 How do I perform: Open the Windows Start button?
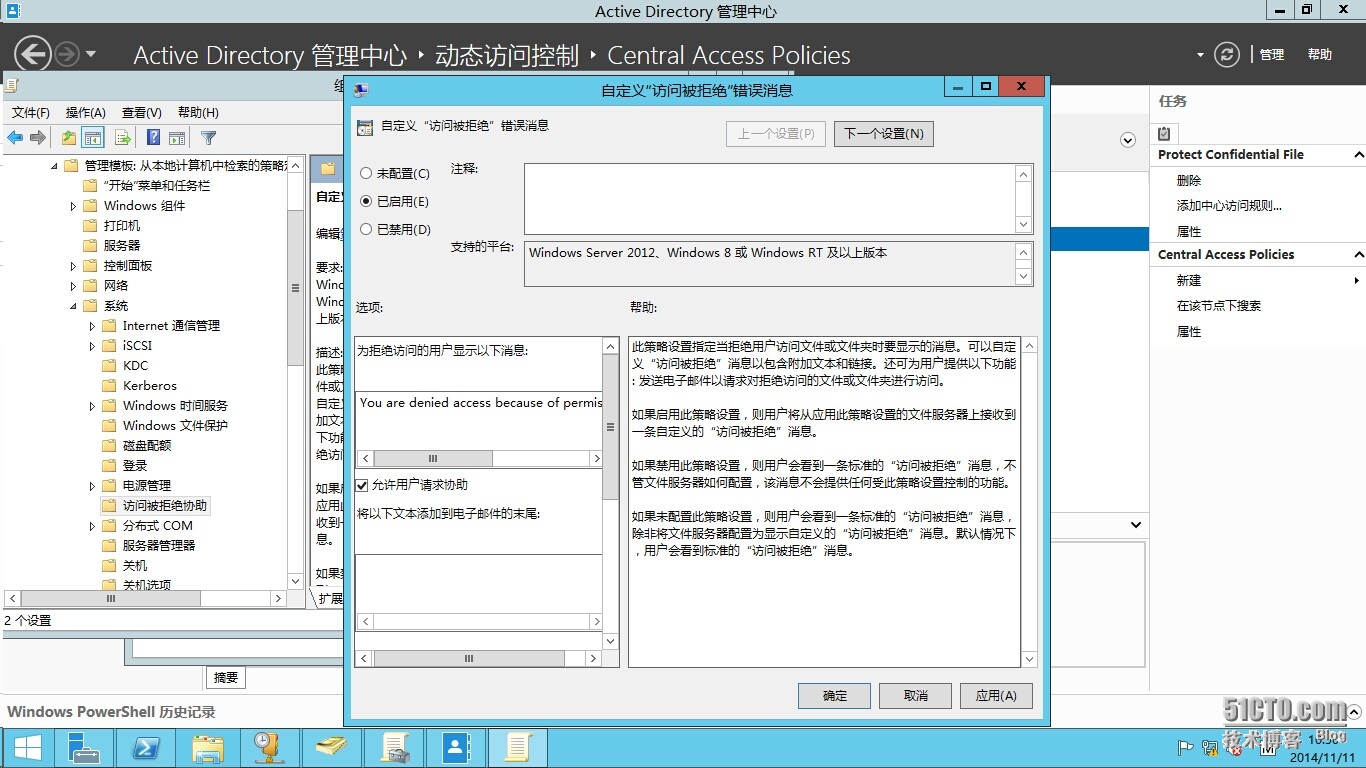pos(27,748)
